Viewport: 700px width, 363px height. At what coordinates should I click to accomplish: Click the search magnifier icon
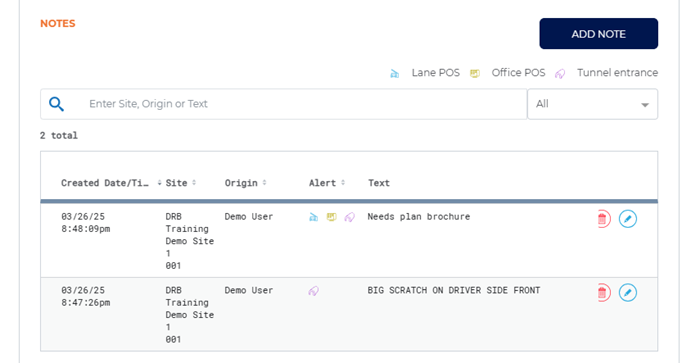click(x=56, y=104)
